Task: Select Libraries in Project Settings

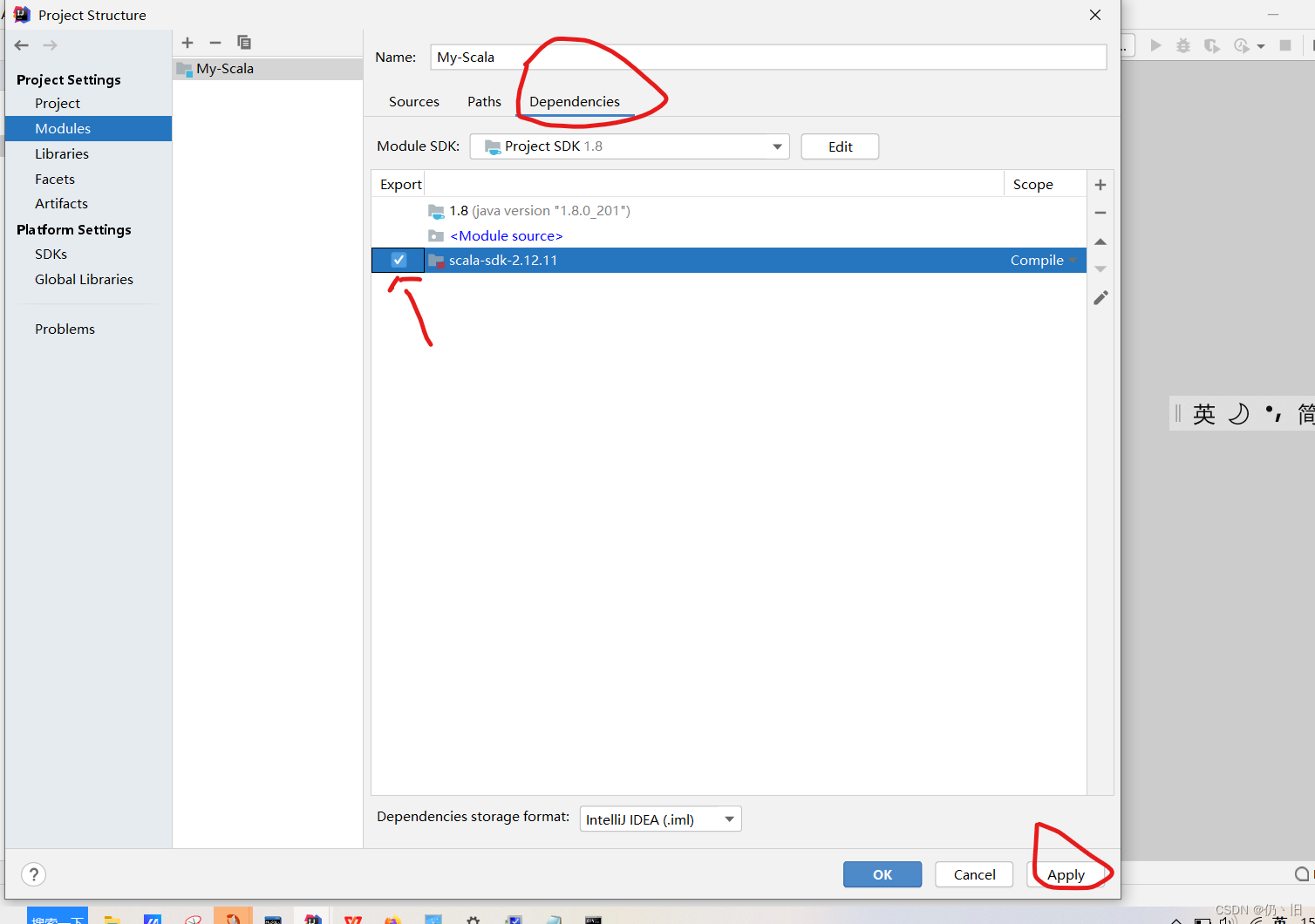Action: click(x=62, y=153)
